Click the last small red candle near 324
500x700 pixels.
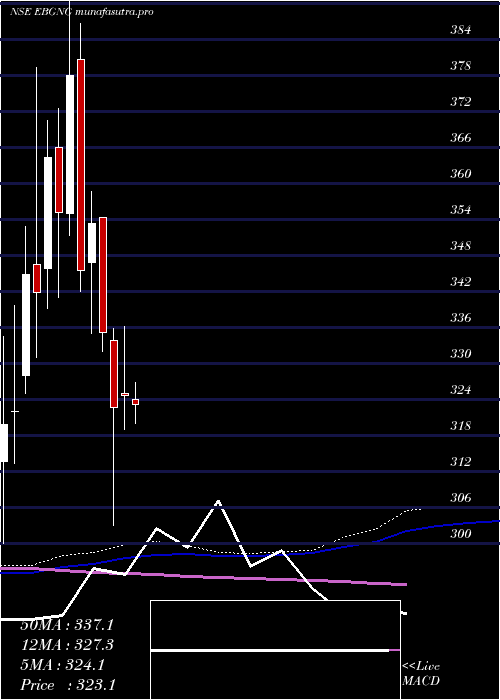135,402
